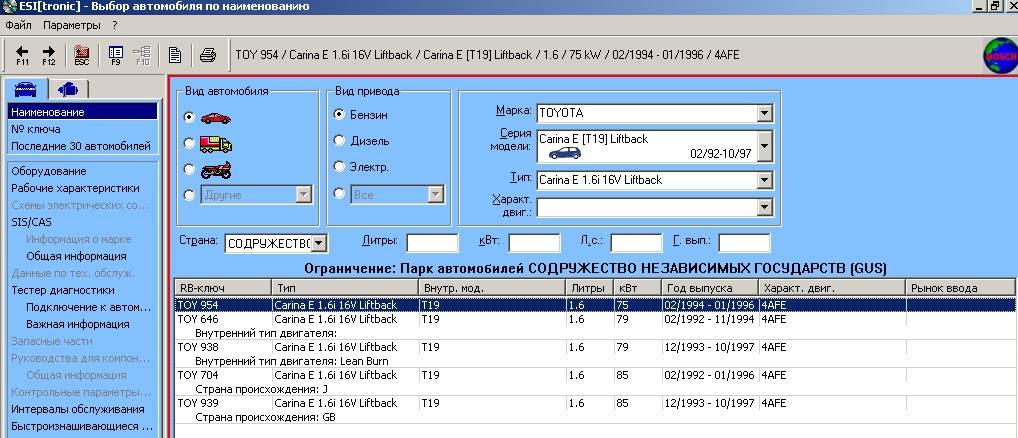1018x438 pixels.
Task: Open the Файл menu
Action: click(x=18, y=23)
